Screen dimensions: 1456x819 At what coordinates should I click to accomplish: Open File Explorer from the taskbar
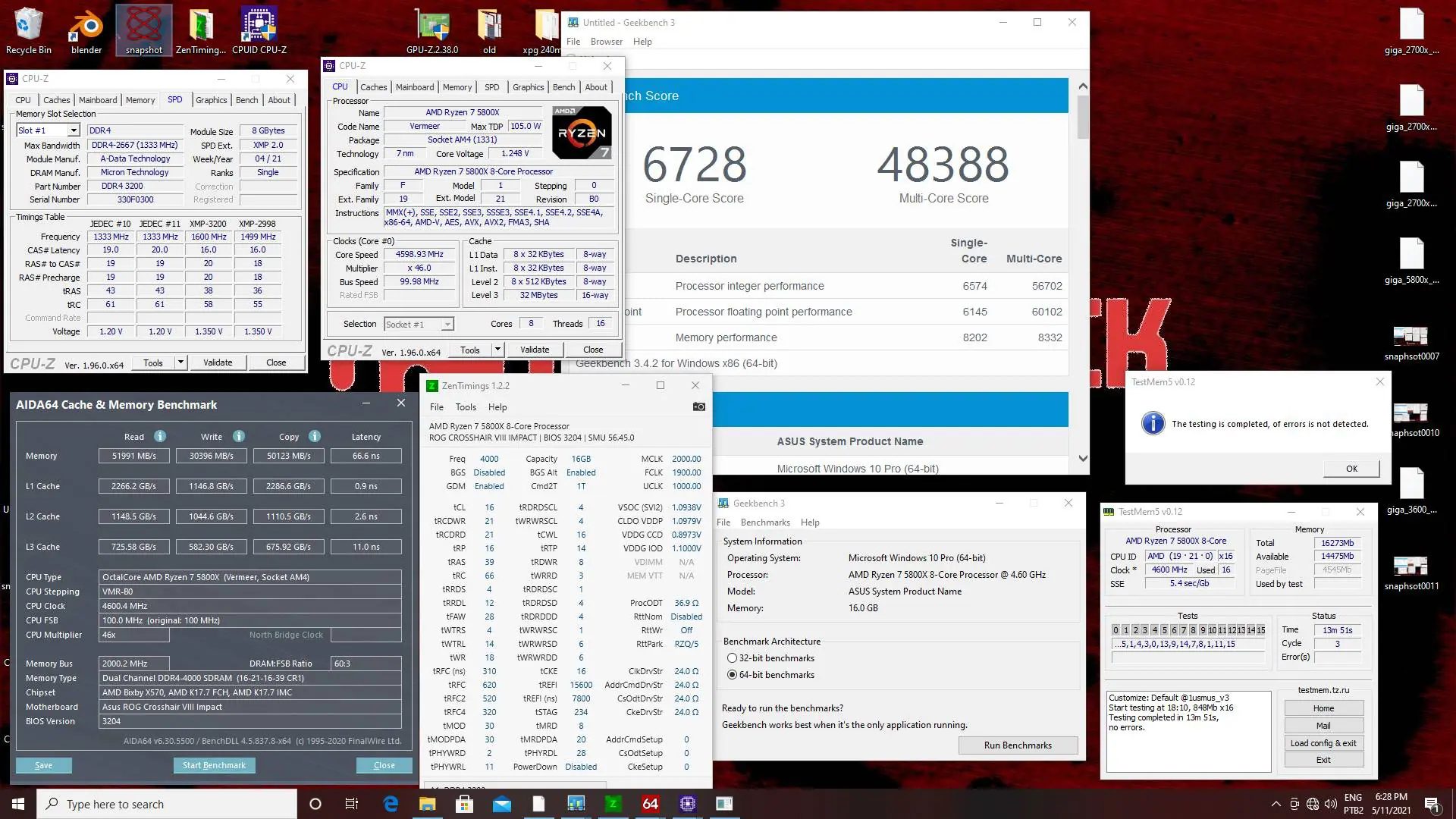click(428, 804)
